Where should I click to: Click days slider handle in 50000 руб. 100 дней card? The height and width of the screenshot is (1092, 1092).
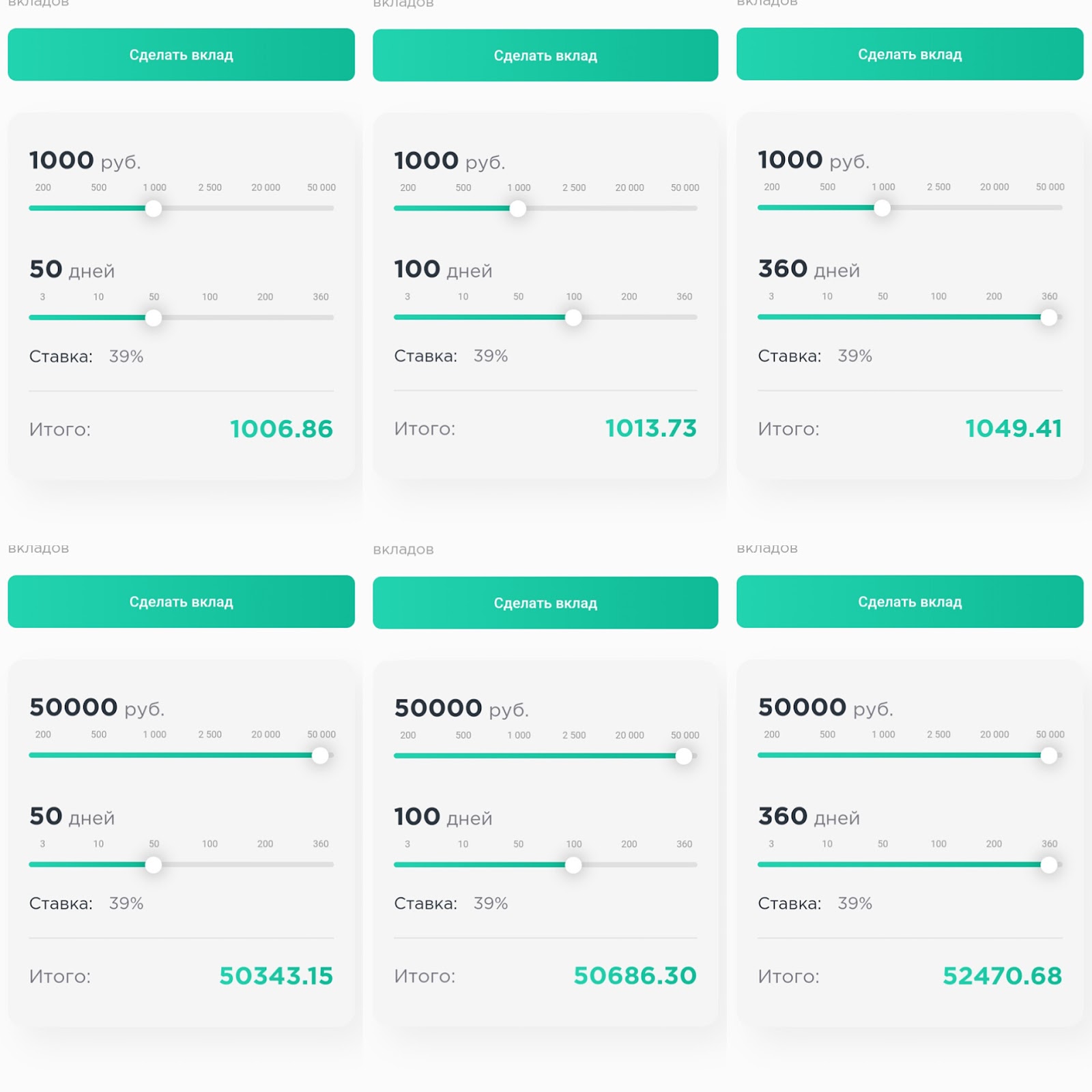click(573, 865)
